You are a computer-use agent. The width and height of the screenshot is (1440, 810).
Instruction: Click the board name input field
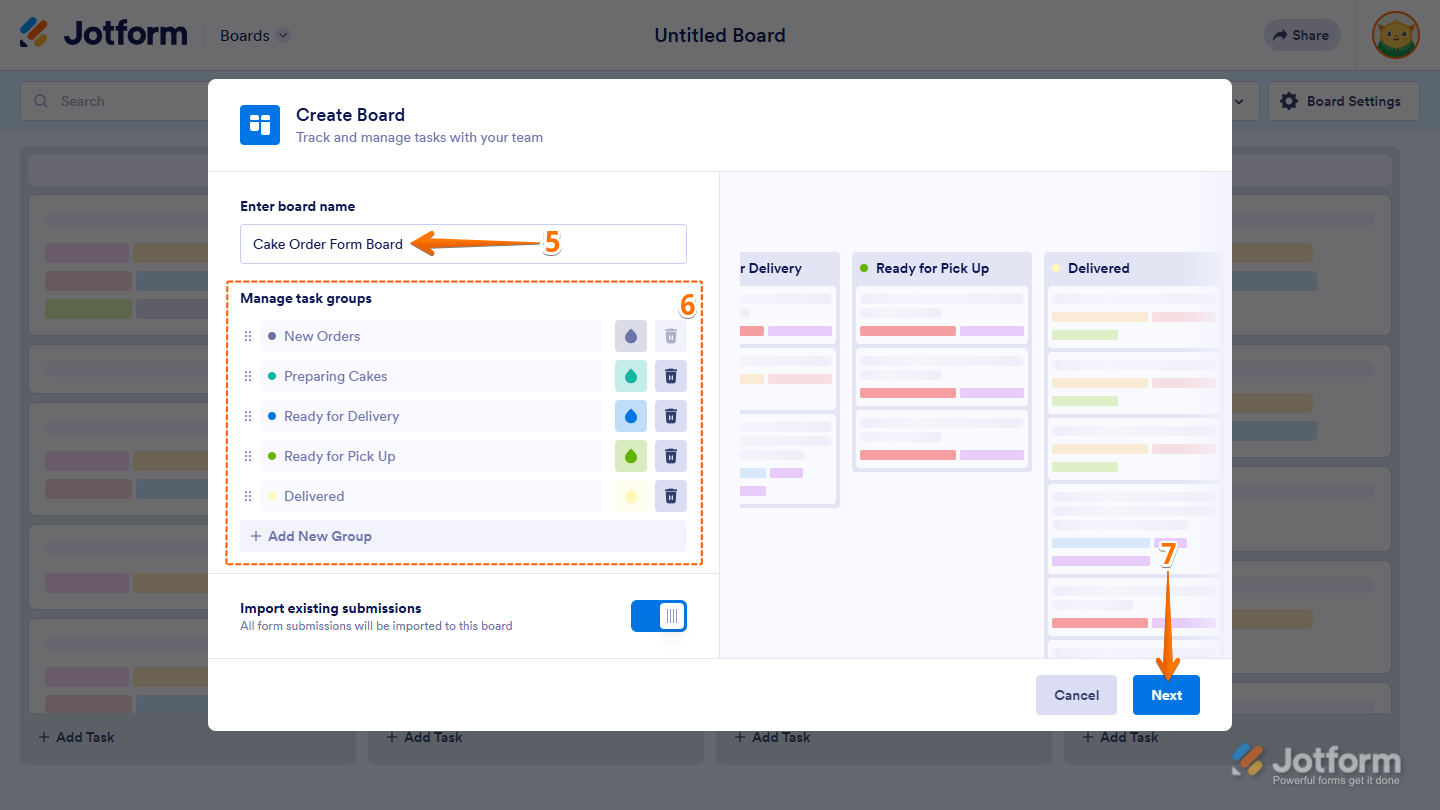point(463,244)
